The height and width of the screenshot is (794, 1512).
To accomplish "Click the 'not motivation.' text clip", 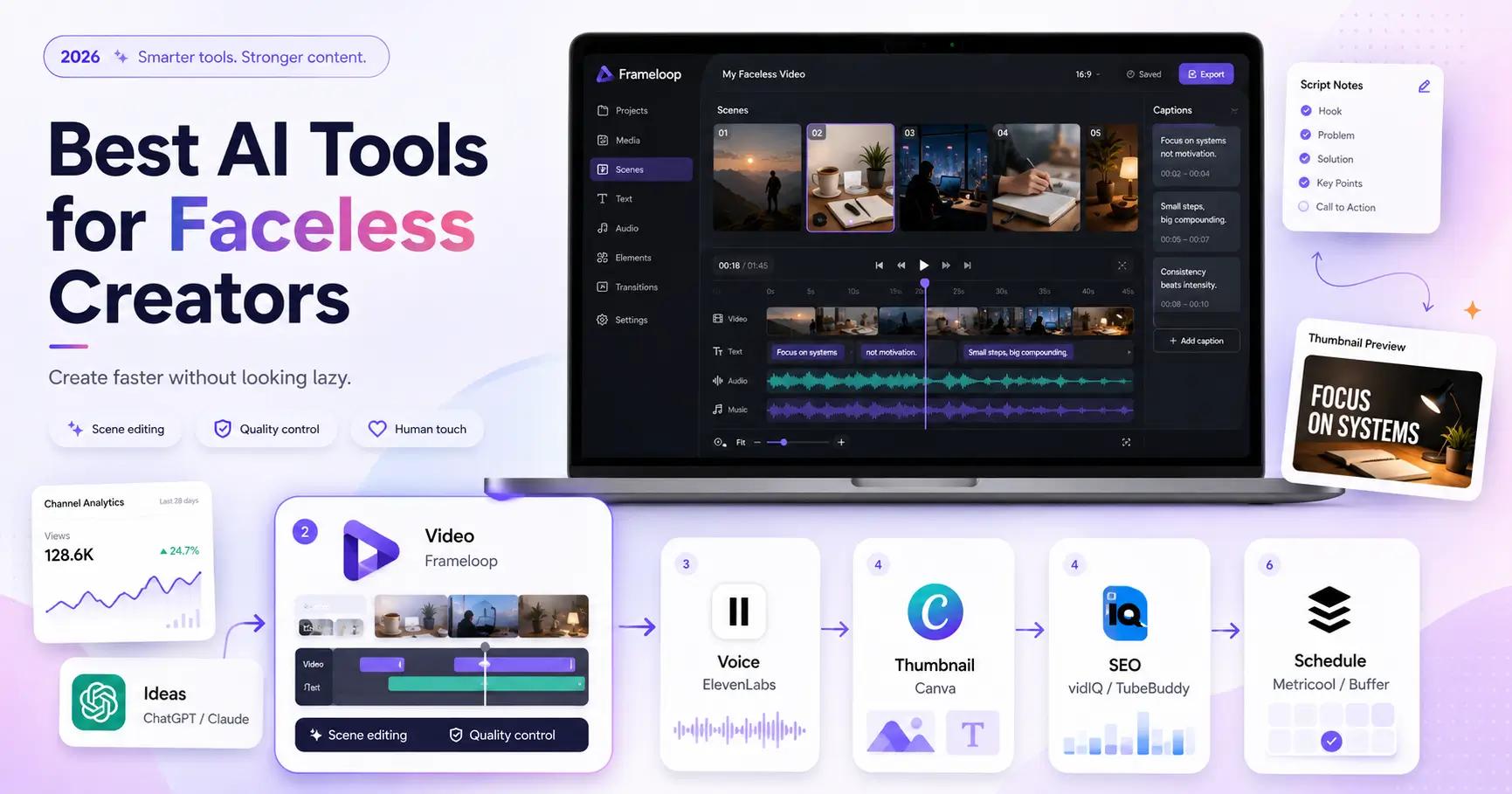I will [892, 353].
